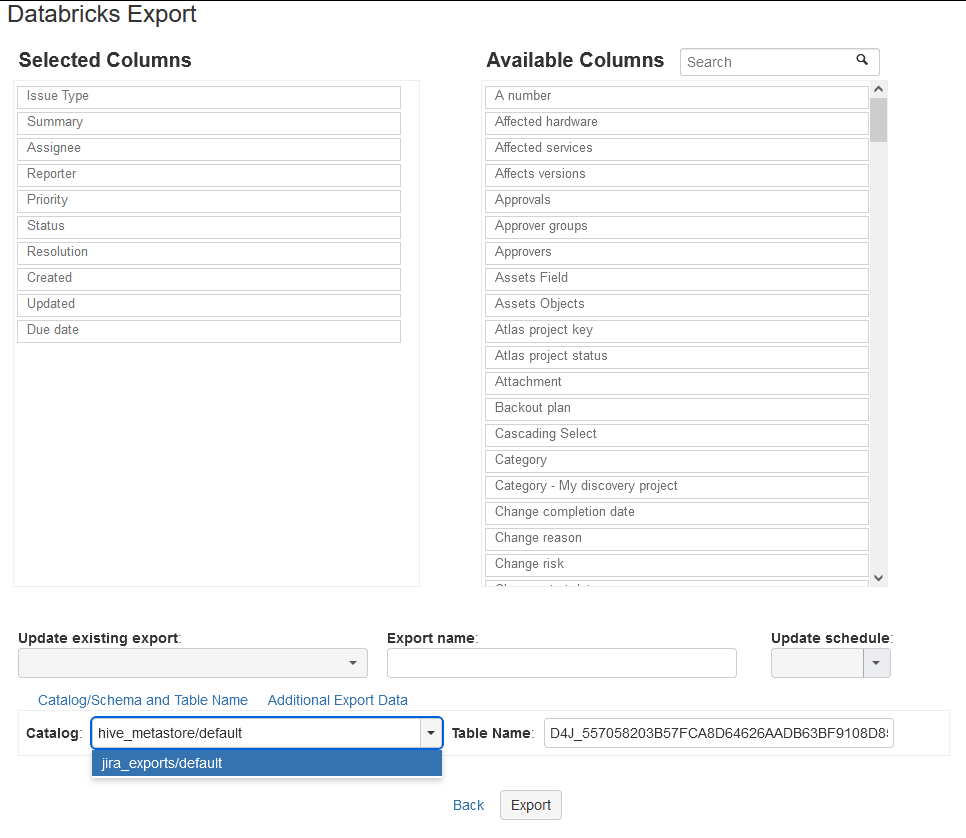Search available columns field
The width and height of the screenshot is (966, 838).
tap(779, 62)
